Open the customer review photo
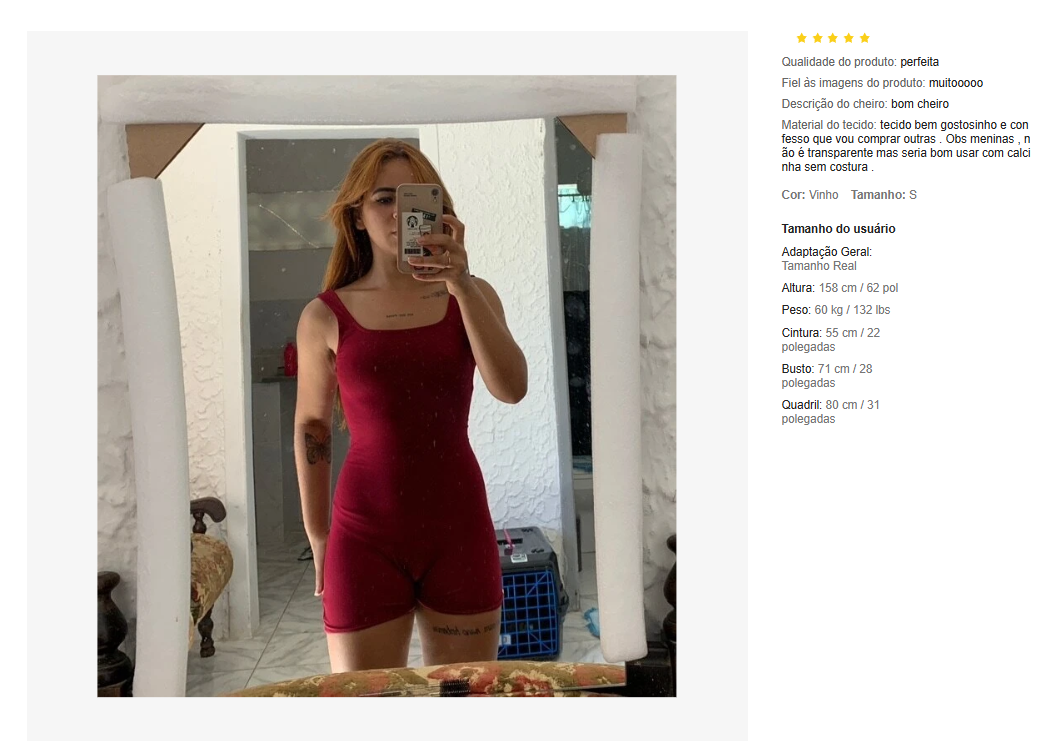The height and width of the screenshot is (754, 1061). point(386,386)
